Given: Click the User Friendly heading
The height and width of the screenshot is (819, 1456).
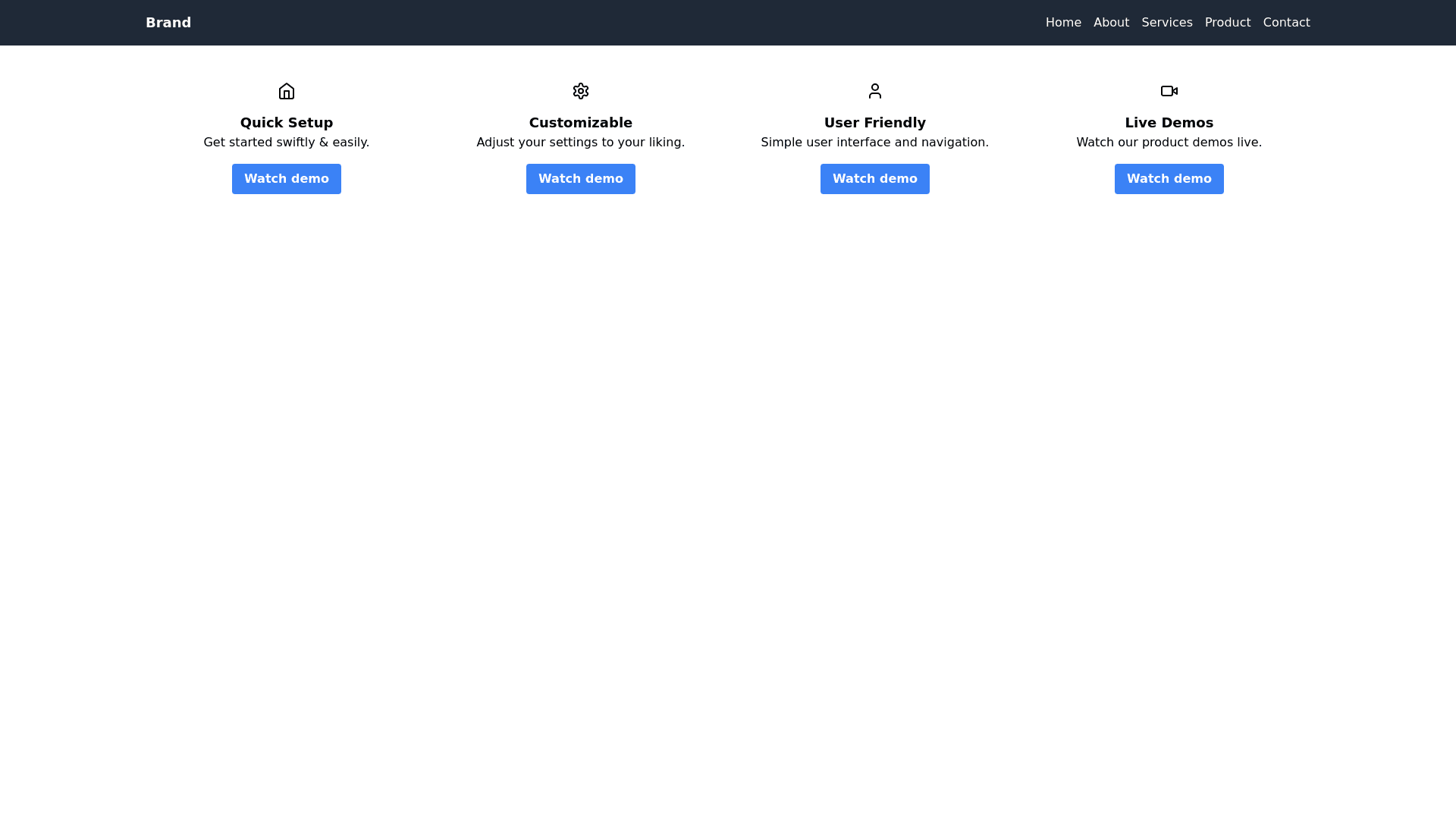Looking at the screenshot, I should tap(875, 123).
